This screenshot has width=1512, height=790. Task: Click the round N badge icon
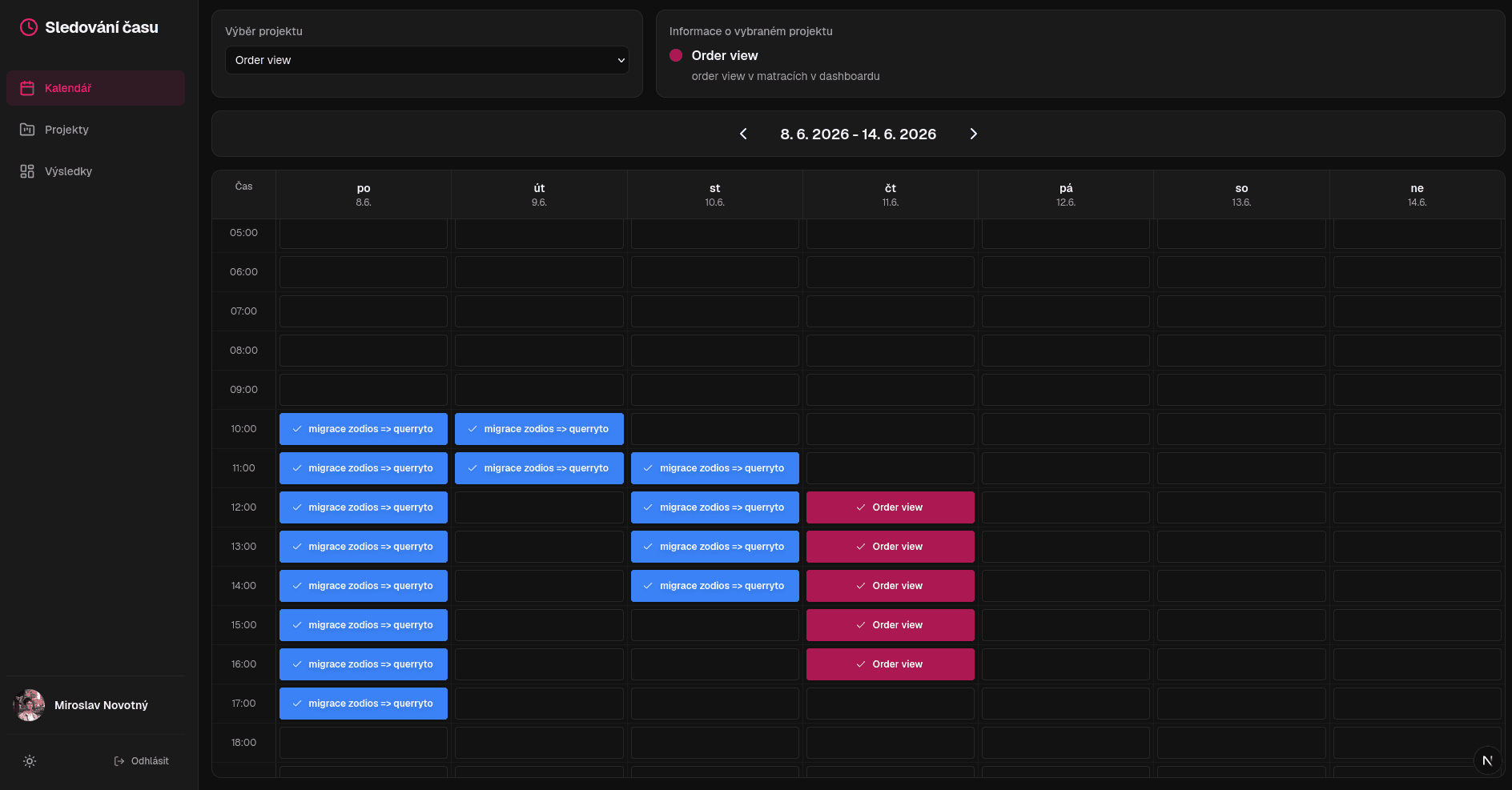[1487, 760]
